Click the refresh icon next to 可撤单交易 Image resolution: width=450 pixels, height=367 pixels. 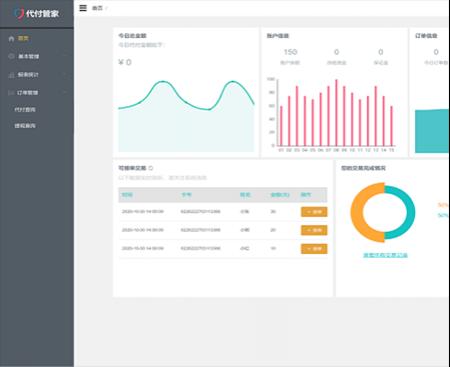pos(151,168)
